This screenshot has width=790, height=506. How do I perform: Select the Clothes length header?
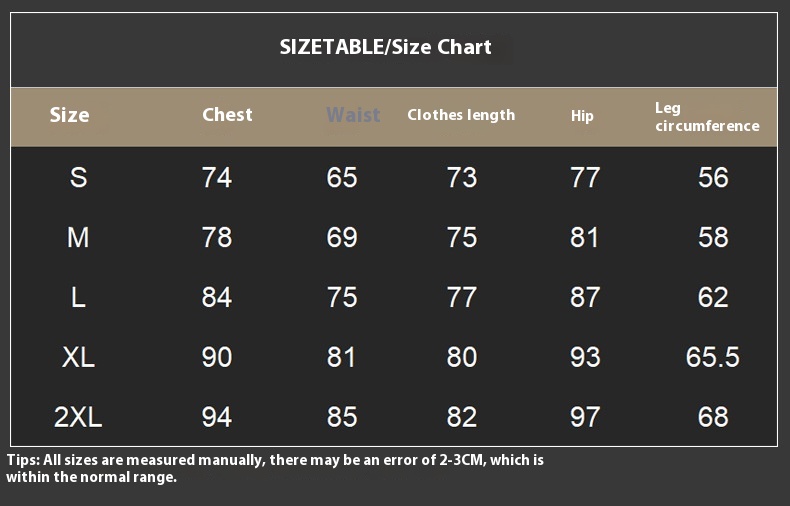pyautogui.click(x=461, y=115)
